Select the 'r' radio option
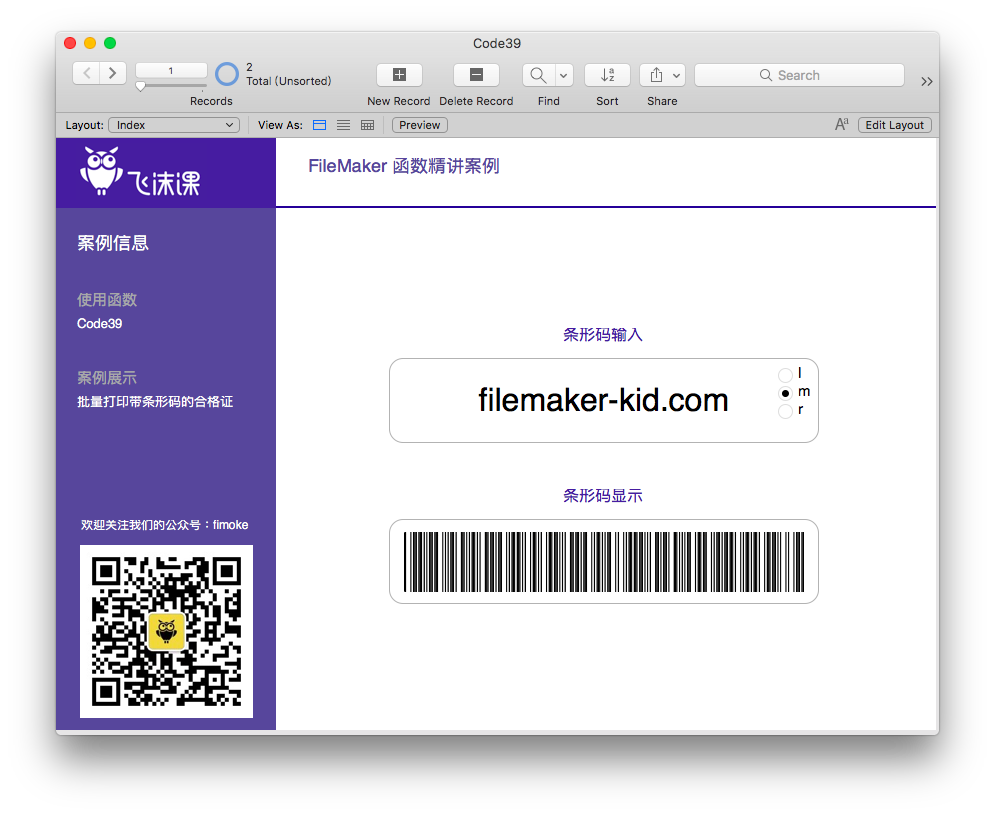This screenshot has width=995, height=815. pos(786,411)
